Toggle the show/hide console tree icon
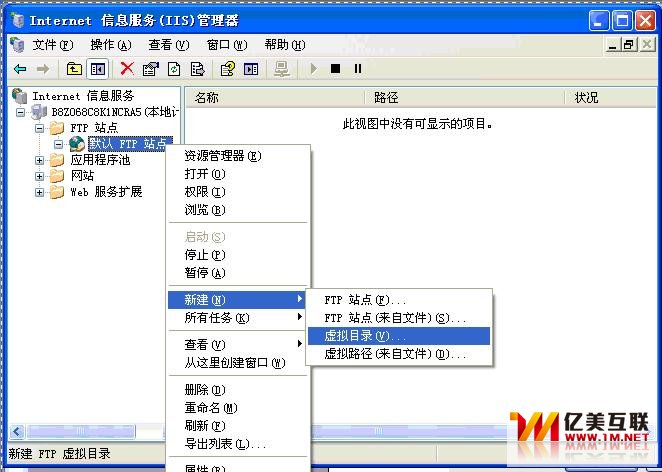662x472 pixels. pyautogui.click(x=98, y=69)
